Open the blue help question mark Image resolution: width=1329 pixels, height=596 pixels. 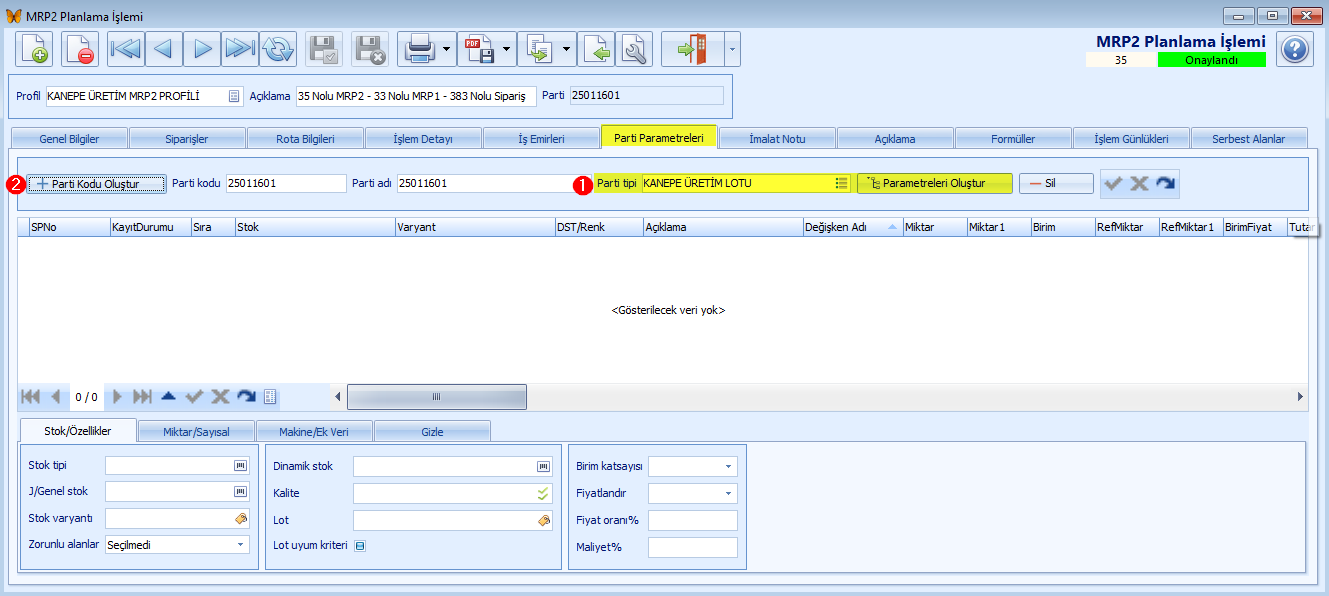click(1295, 49)
